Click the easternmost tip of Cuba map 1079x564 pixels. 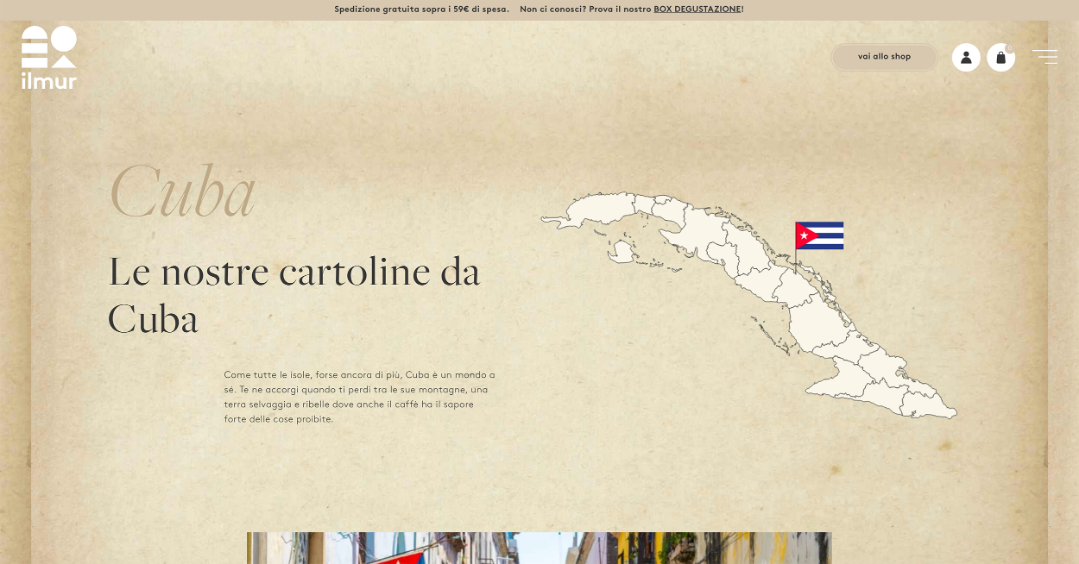pyautogui.click(x=953, y=412)
